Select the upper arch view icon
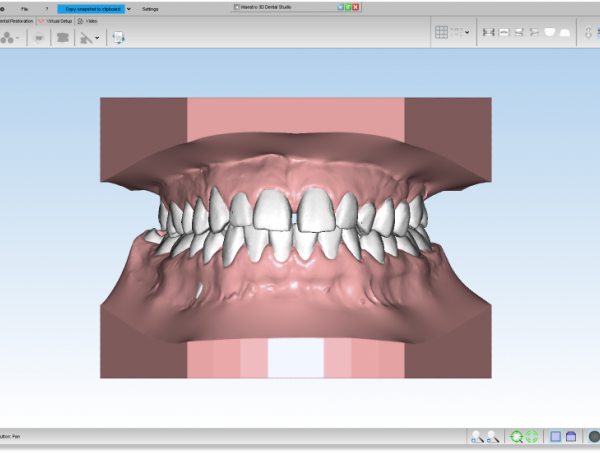 pyautogui.click(x=548, y=33)
